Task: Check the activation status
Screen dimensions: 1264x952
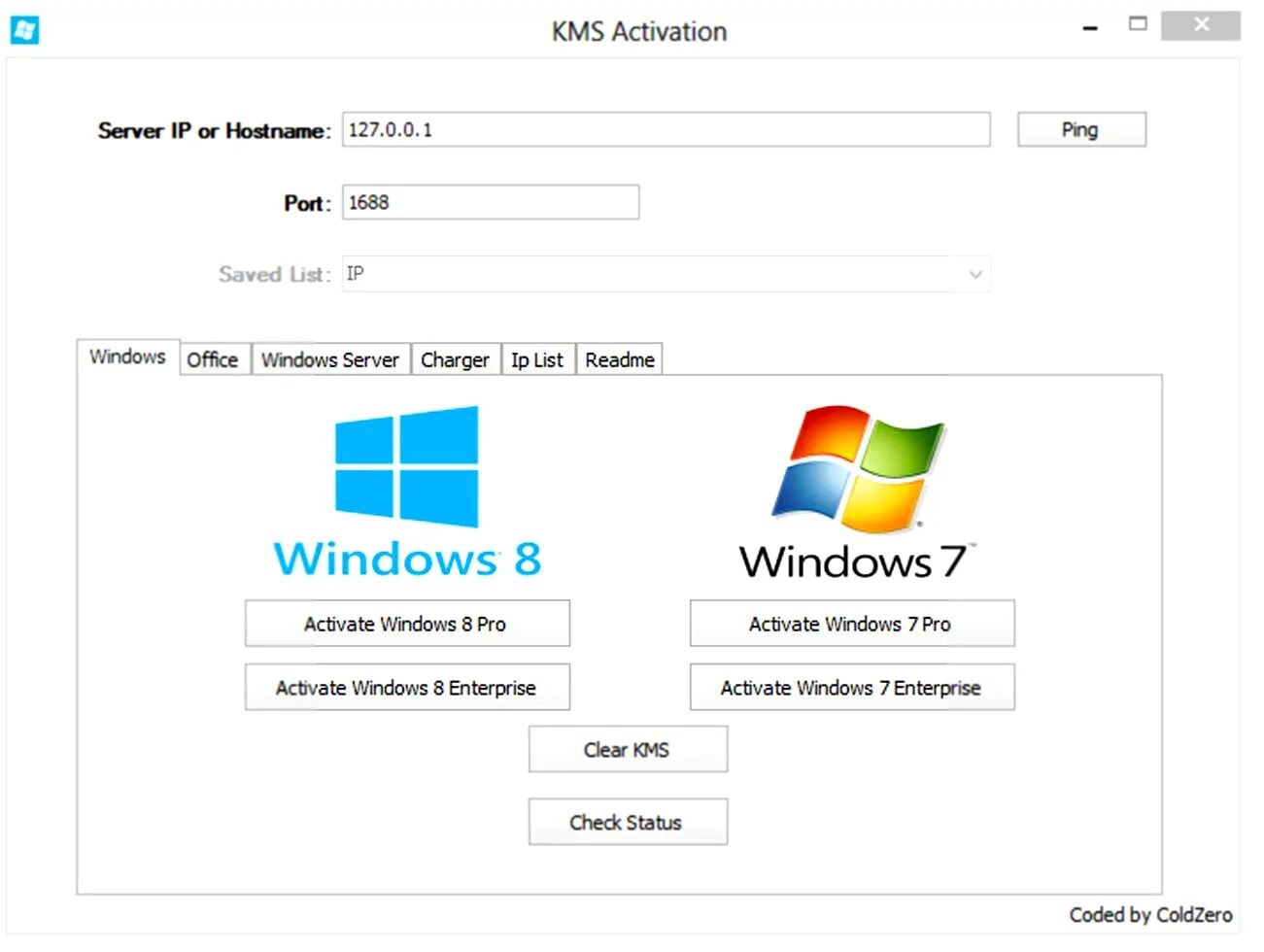Action: (x=628, y=823)
